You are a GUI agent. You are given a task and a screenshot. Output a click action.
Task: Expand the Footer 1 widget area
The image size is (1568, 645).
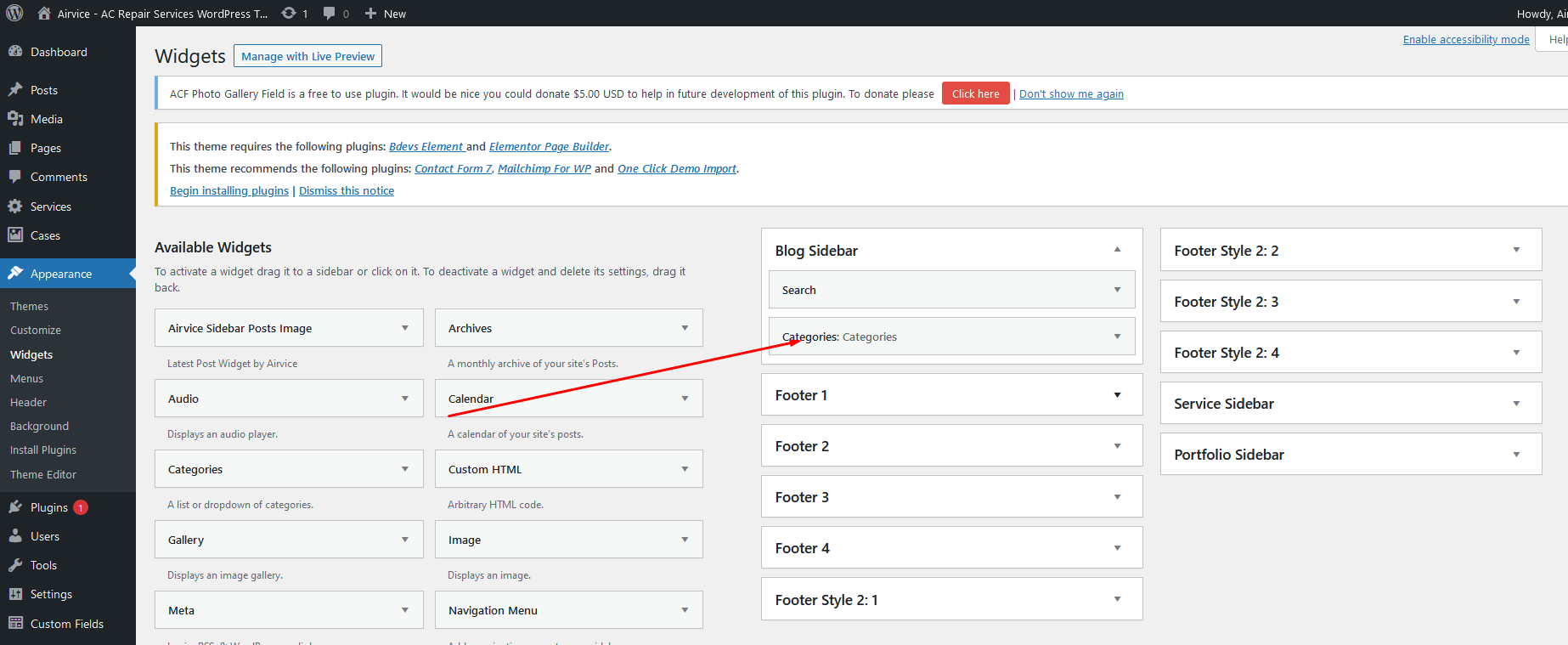(1117, 395)
